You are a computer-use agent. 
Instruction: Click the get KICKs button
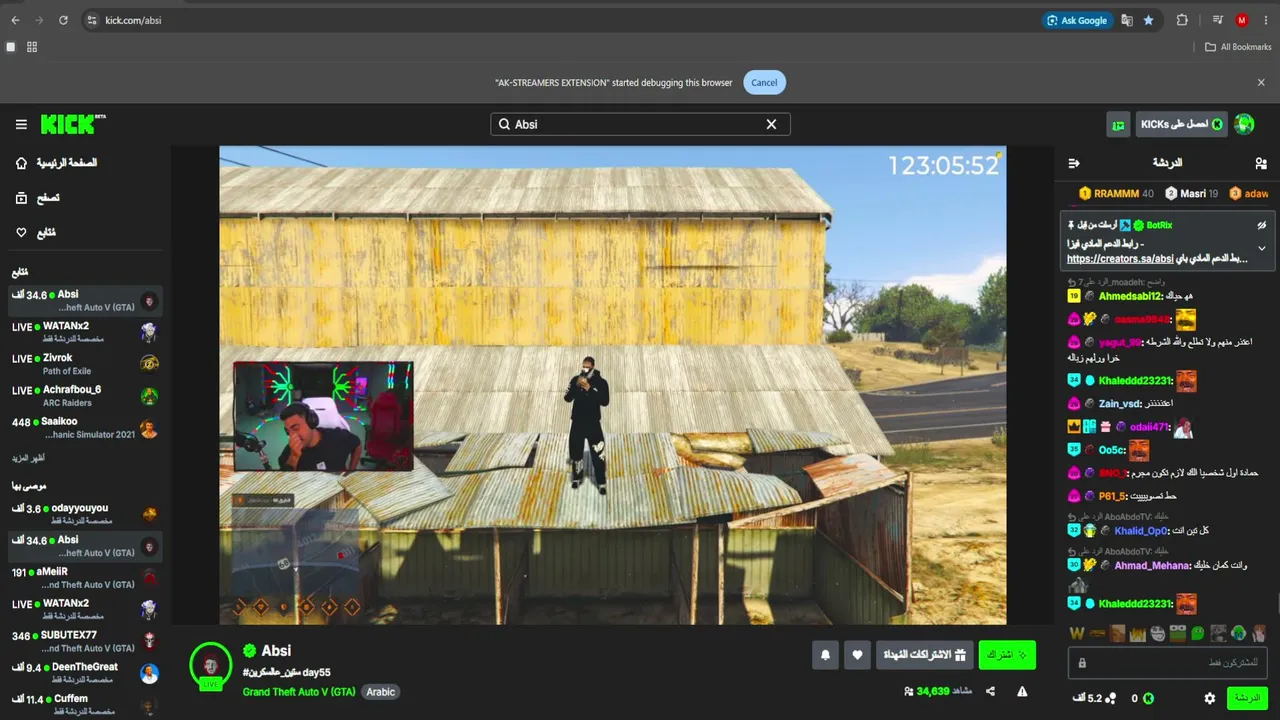[1182, 124]
